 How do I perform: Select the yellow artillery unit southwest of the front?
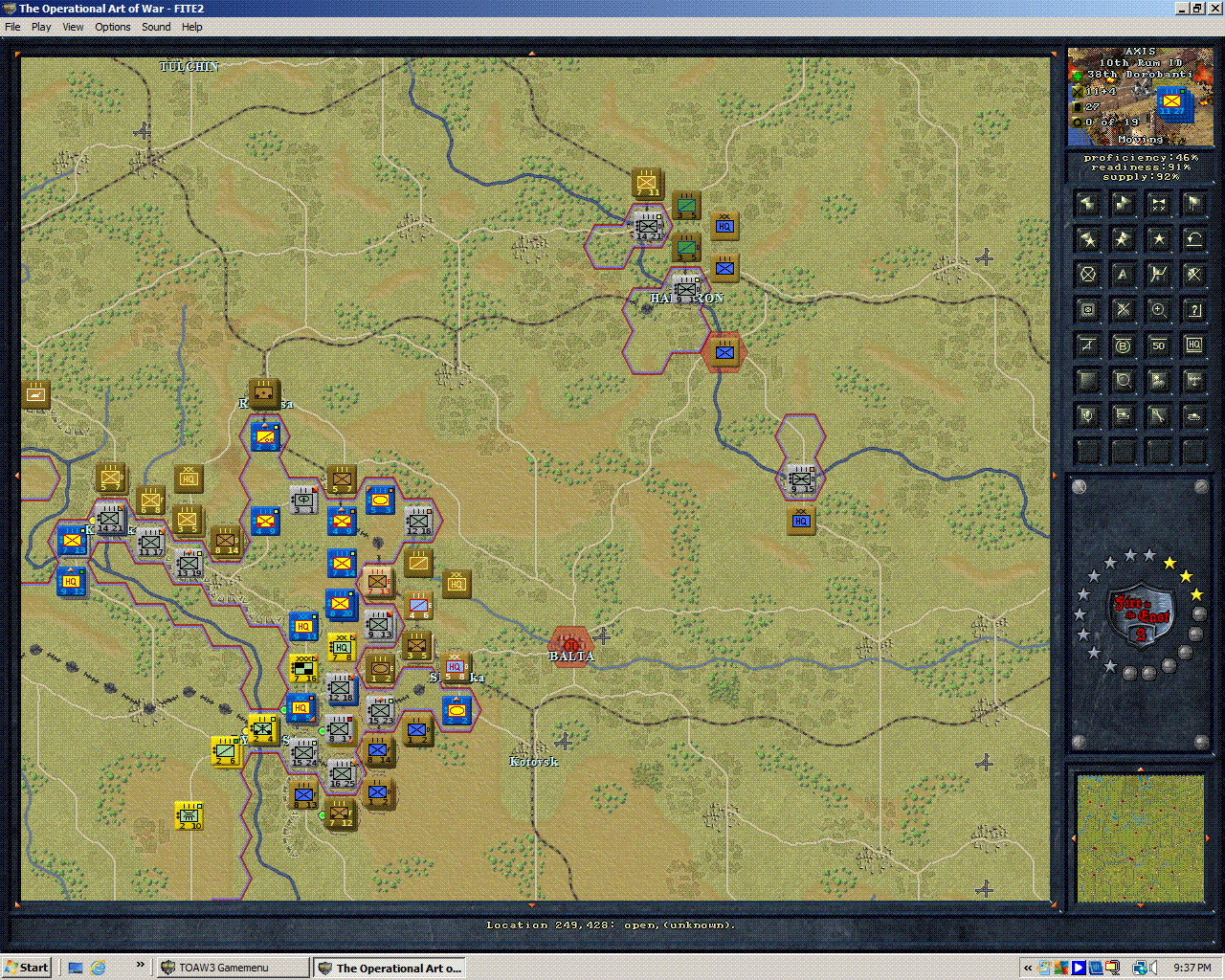(189, 815)
